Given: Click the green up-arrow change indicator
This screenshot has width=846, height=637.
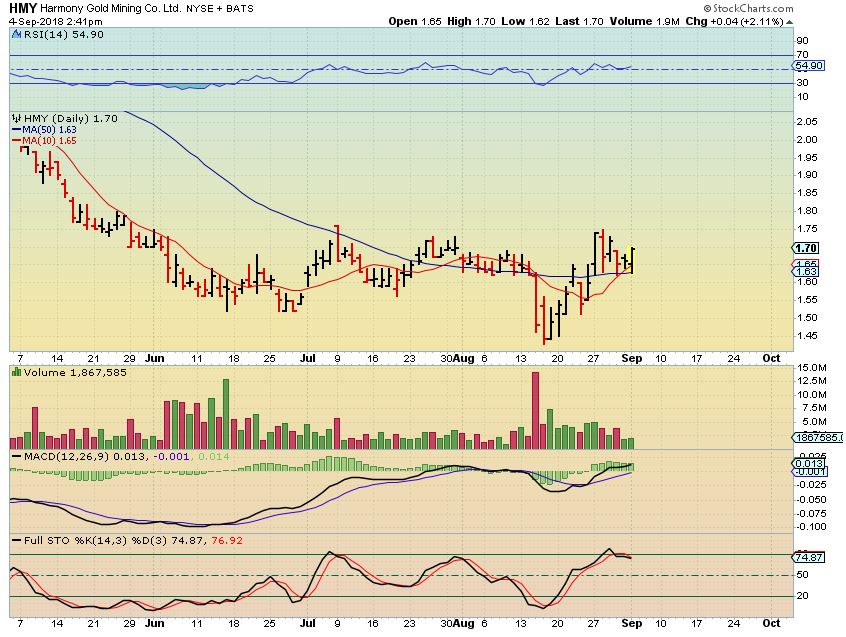Looking at the screenshot, I should click(789, 22).
